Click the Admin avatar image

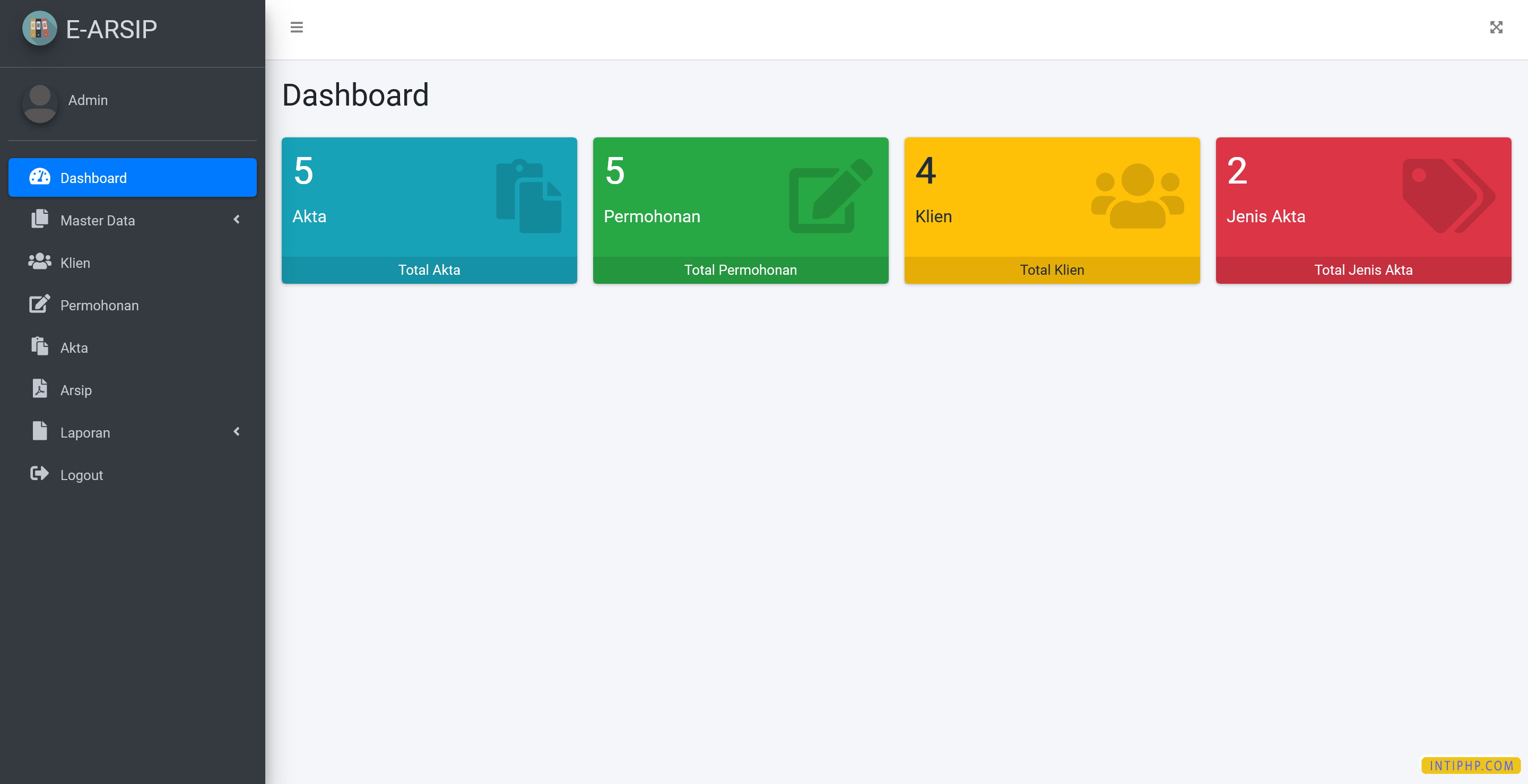click(x=40, y=103)
